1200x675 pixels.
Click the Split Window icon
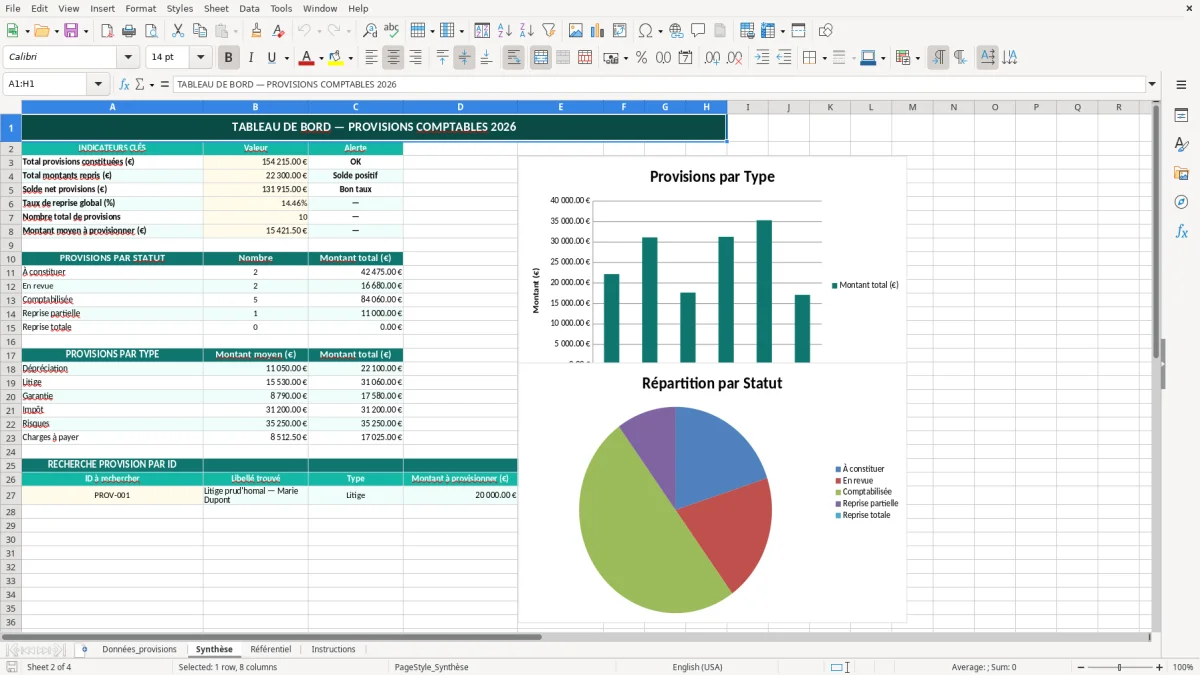click(x=799, y=31)
